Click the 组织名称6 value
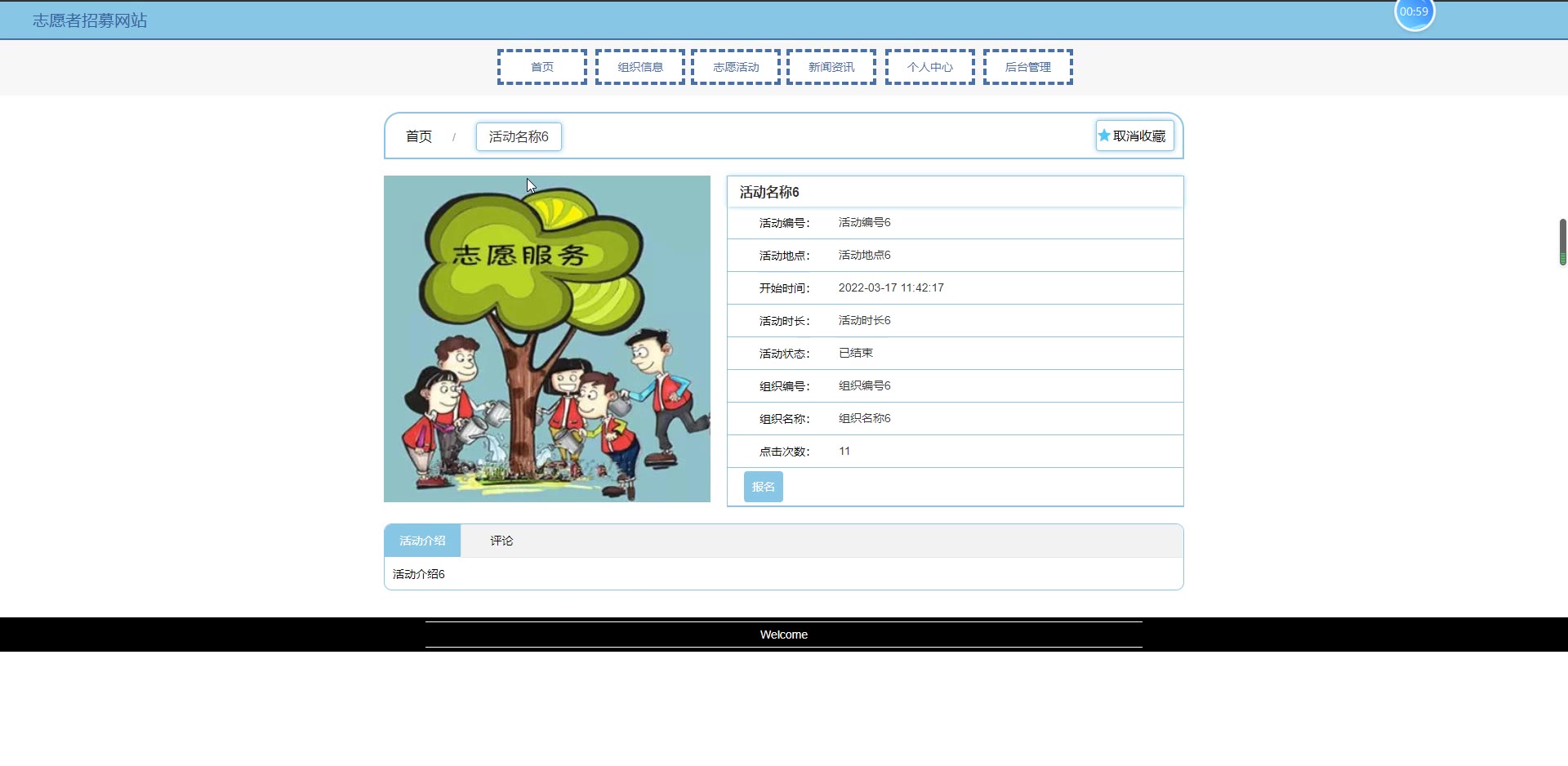 [x=865, y=418]
